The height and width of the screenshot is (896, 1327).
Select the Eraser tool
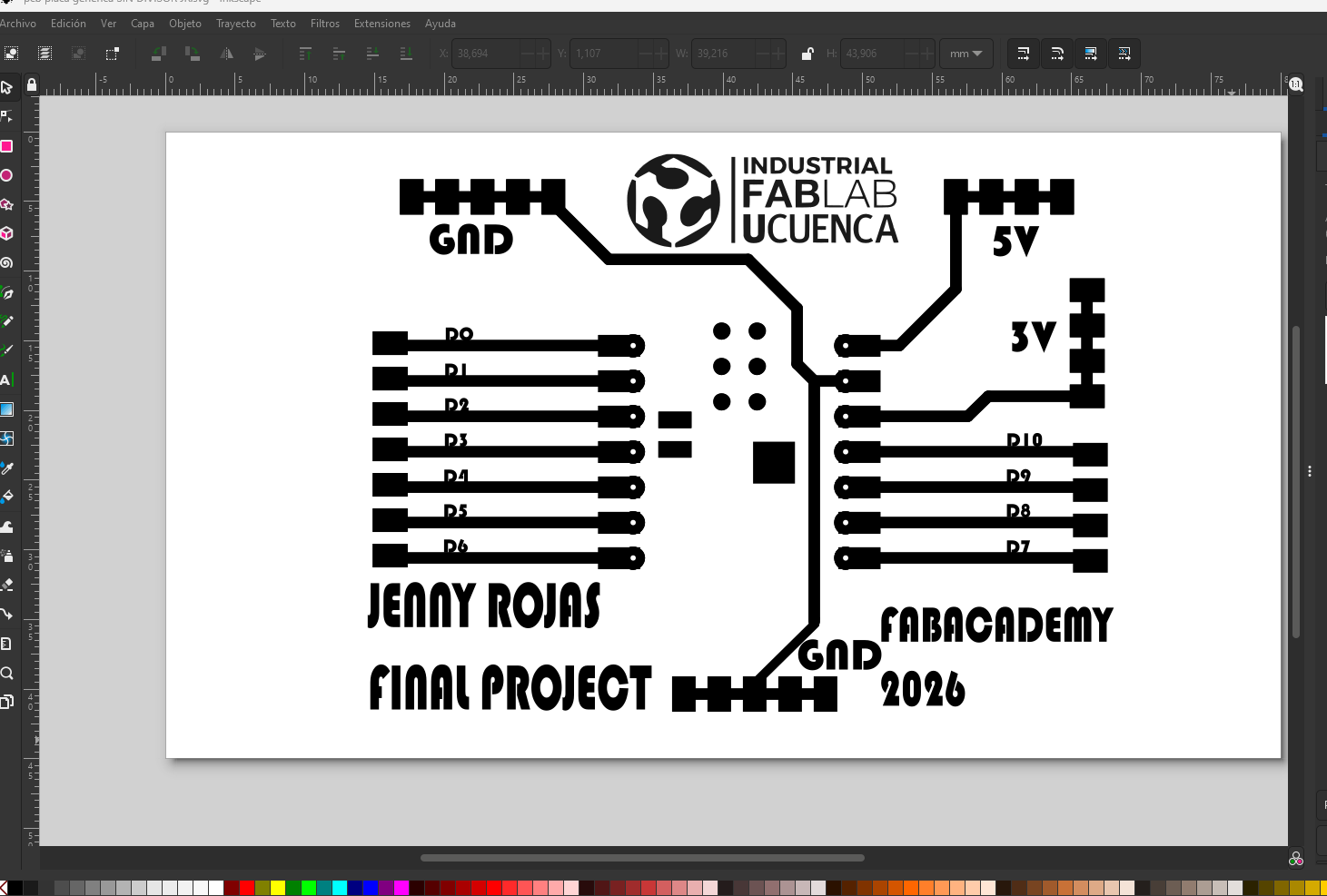point(6,585)
